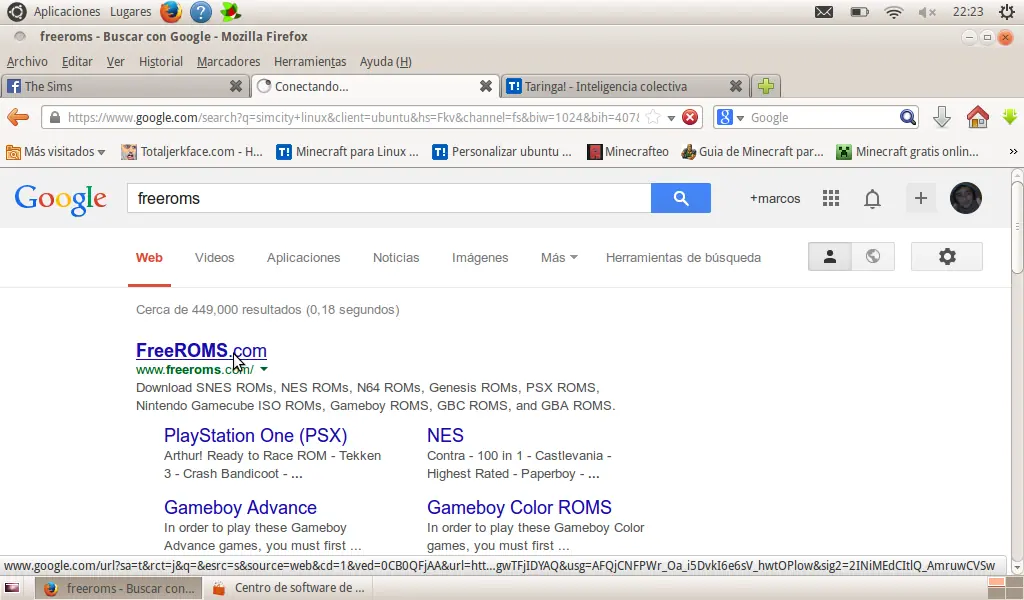The height and width of the screenshot is (600, 1024).
Task: Open the Archivo menu
Action: (27, 61)
